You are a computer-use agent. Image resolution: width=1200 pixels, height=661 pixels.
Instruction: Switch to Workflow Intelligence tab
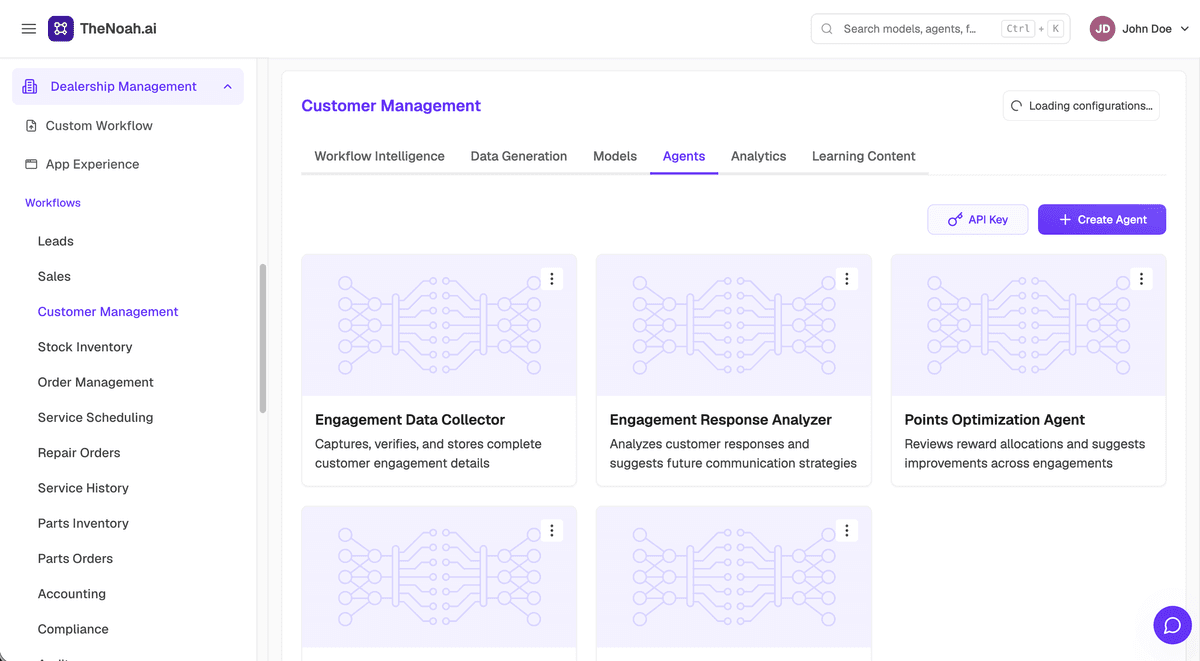(379, 156)
